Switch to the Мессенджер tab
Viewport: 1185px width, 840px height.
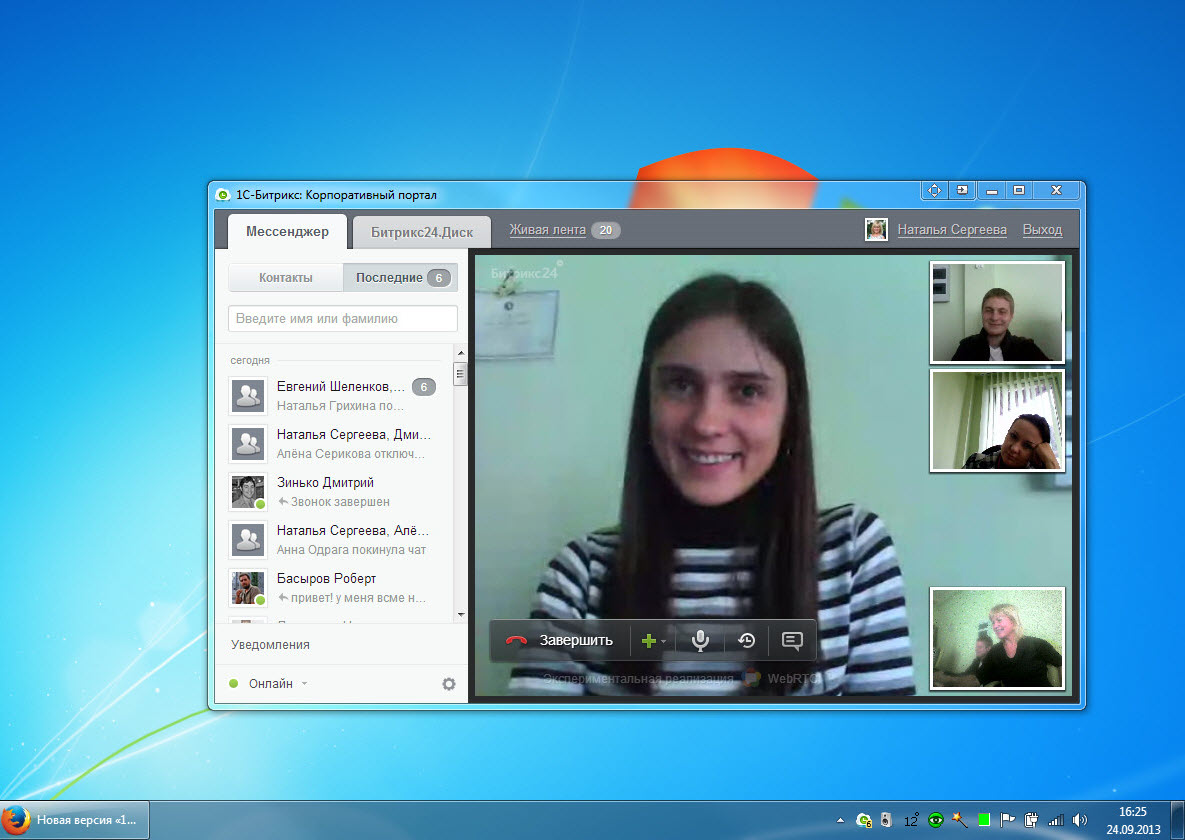287,231
